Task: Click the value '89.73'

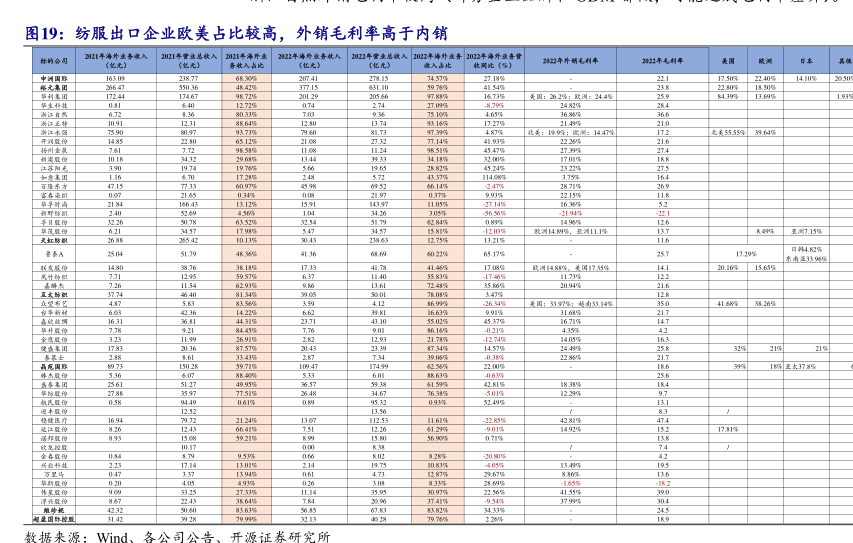Action: coord(115,366)
